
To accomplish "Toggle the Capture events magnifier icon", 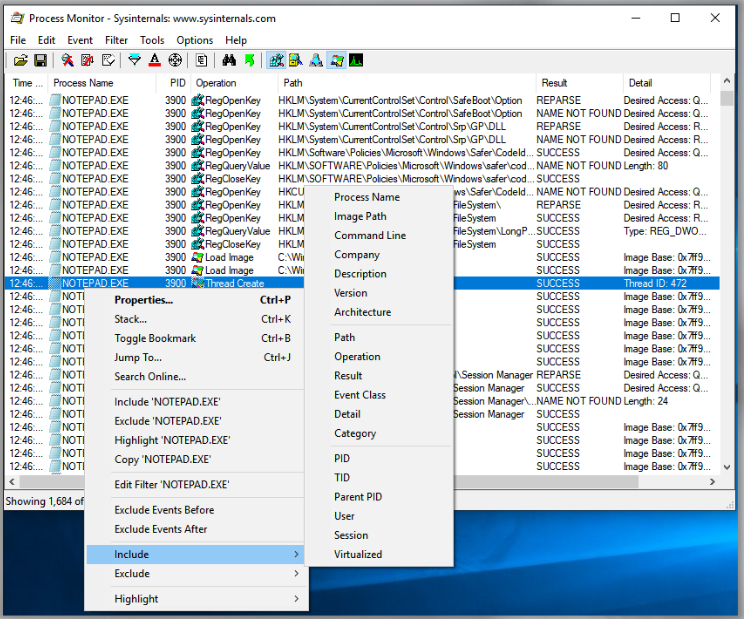I will tap(67, 60).
